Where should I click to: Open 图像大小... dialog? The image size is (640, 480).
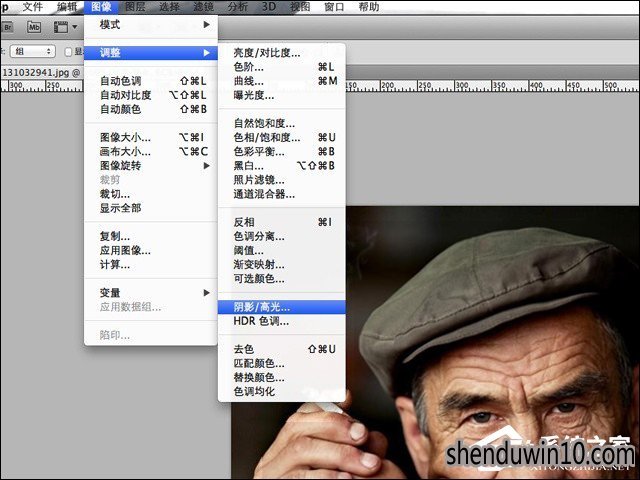pyautogui.click(x=151, y=138)
